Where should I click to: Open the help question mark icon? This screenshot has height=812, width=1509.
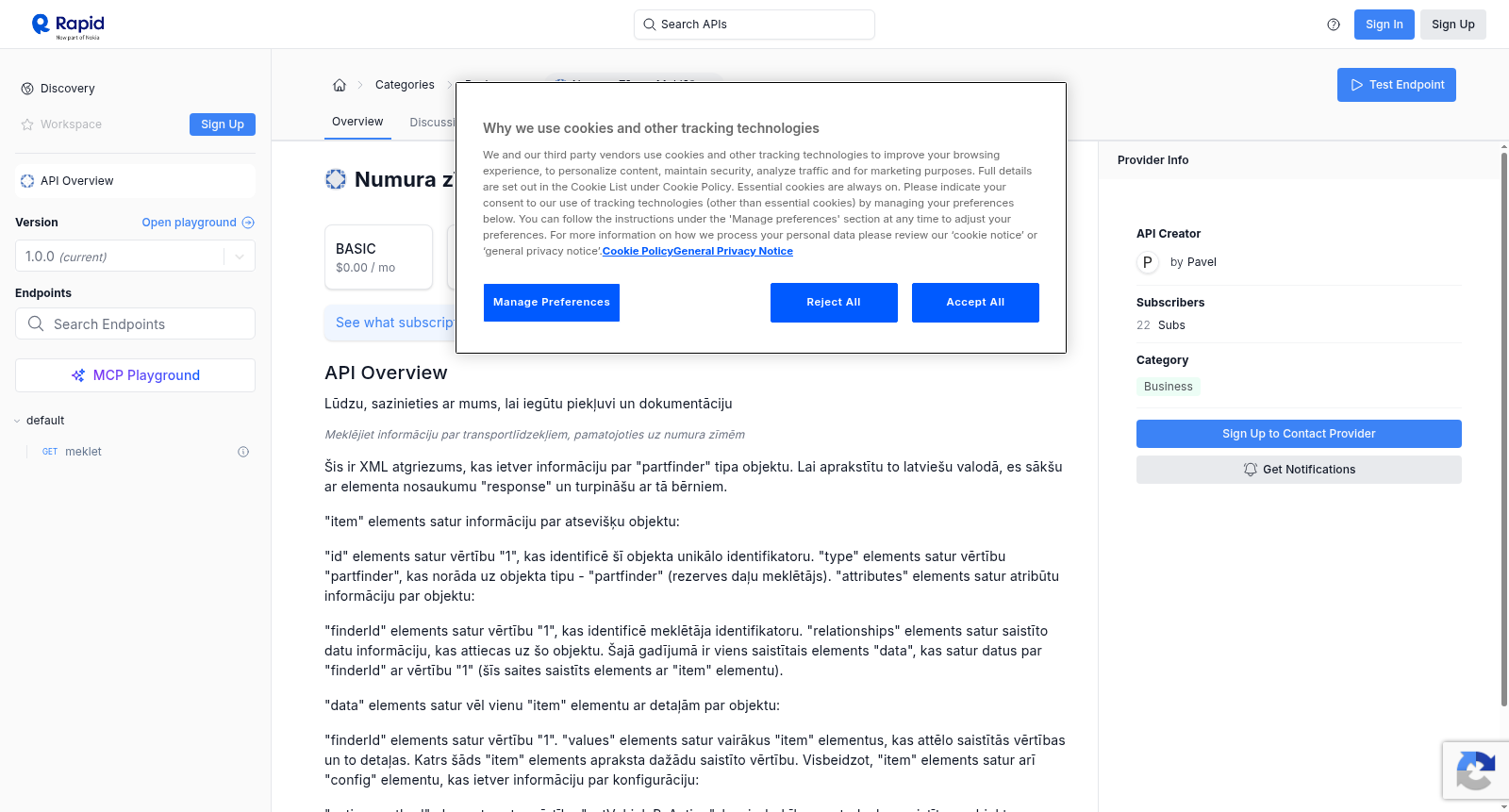tap(1334, 25)
